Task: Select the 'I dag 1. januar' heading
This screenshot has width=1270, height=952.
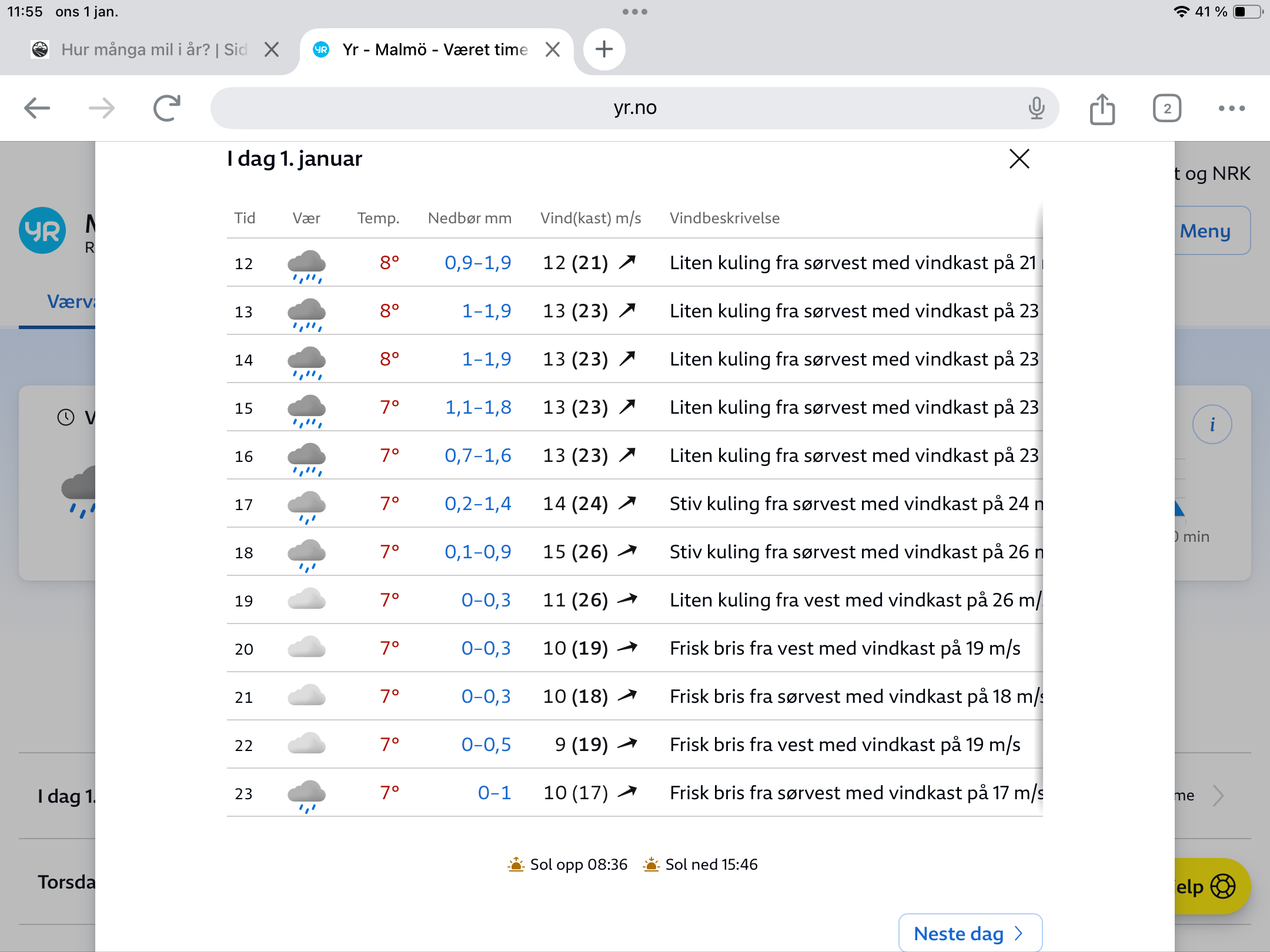Action: click(295, 159)
